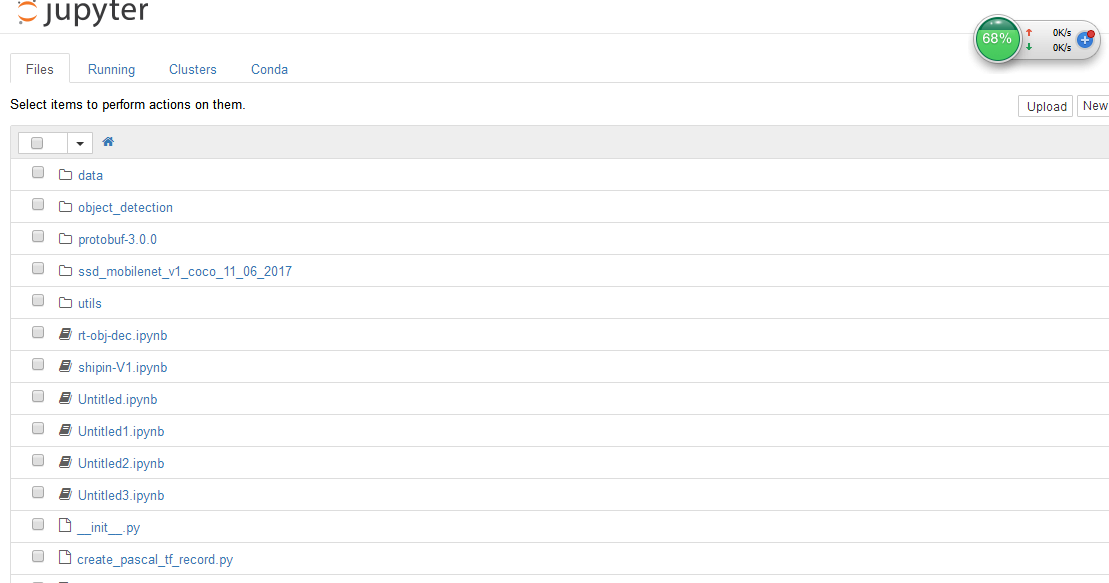
Task: Switch to the Running tab
Action: click(111, 69)
